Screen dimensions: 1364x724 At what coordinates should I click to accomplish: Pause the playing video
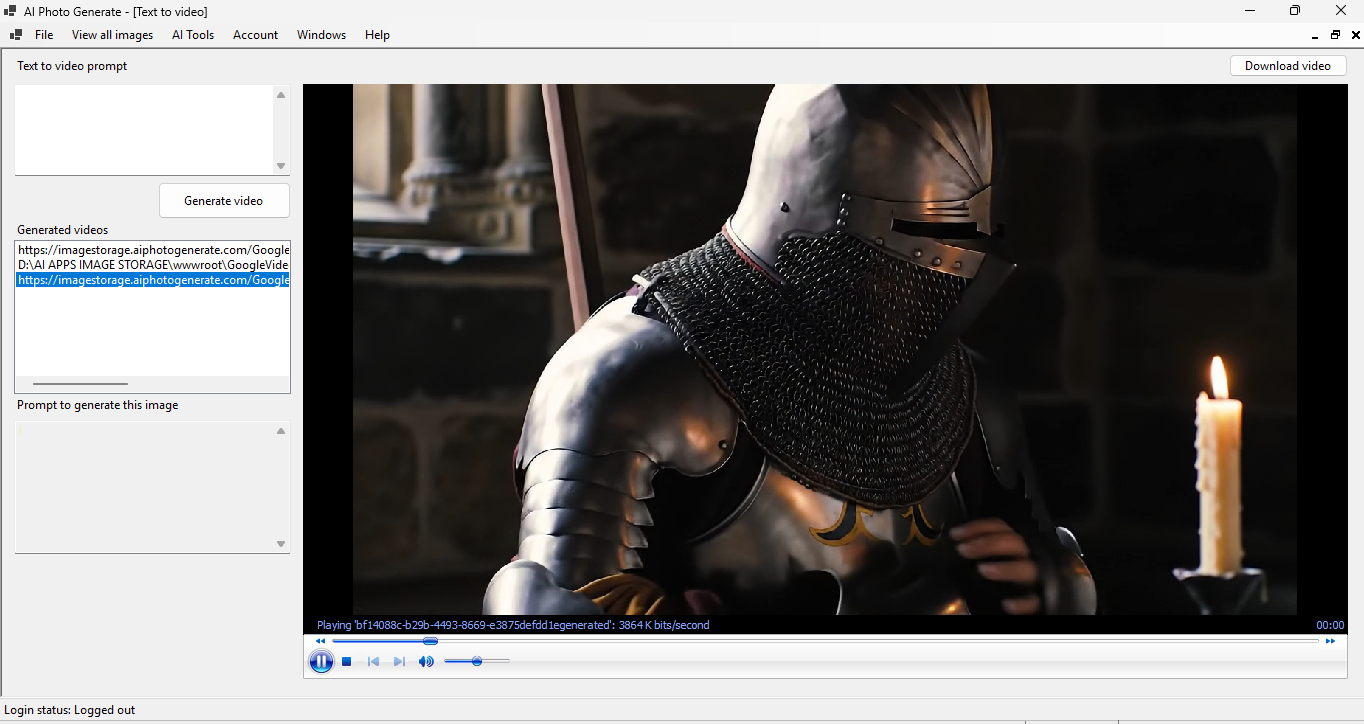click(321, 661)
